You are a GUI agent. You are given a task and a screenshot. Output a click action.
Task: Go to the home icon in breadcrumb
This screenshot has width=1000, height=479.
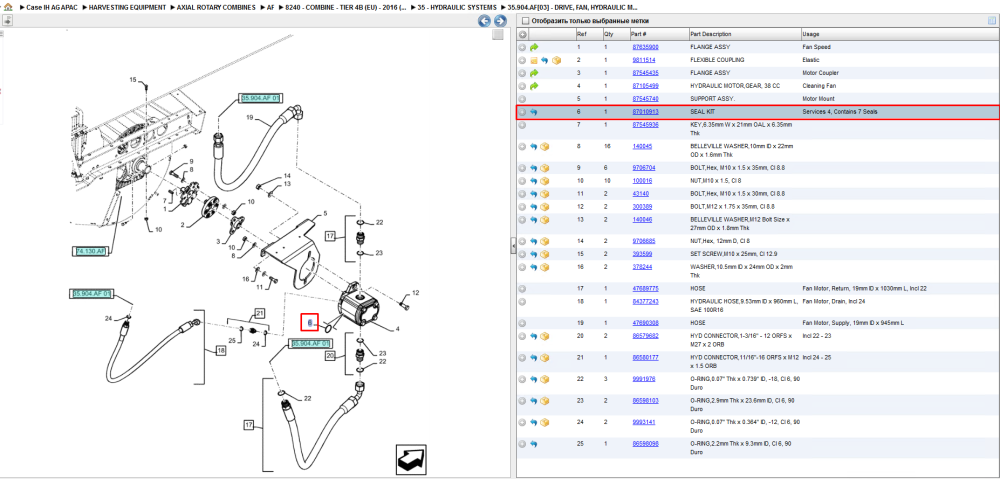8,7
